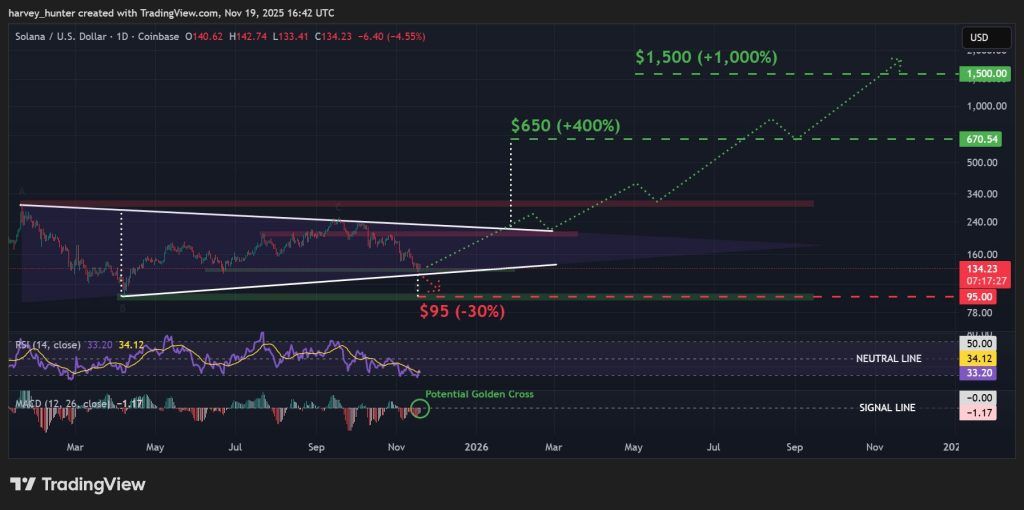Click the green arrowhead ending the projection
Screen dimensions: 1024x510
[897, 61]
